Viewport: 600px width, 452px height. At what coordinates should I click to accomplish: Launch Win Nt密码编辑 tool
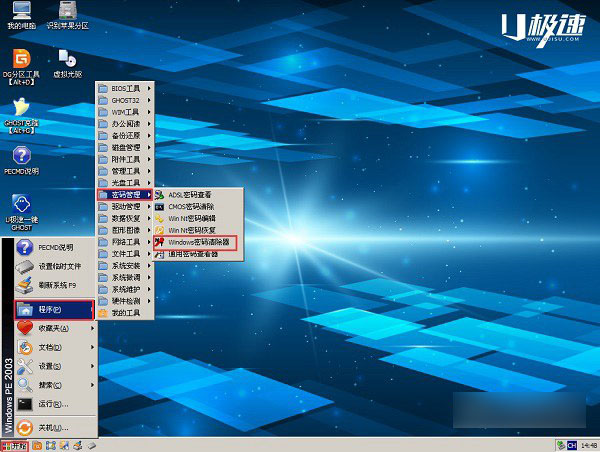[198, 219]
